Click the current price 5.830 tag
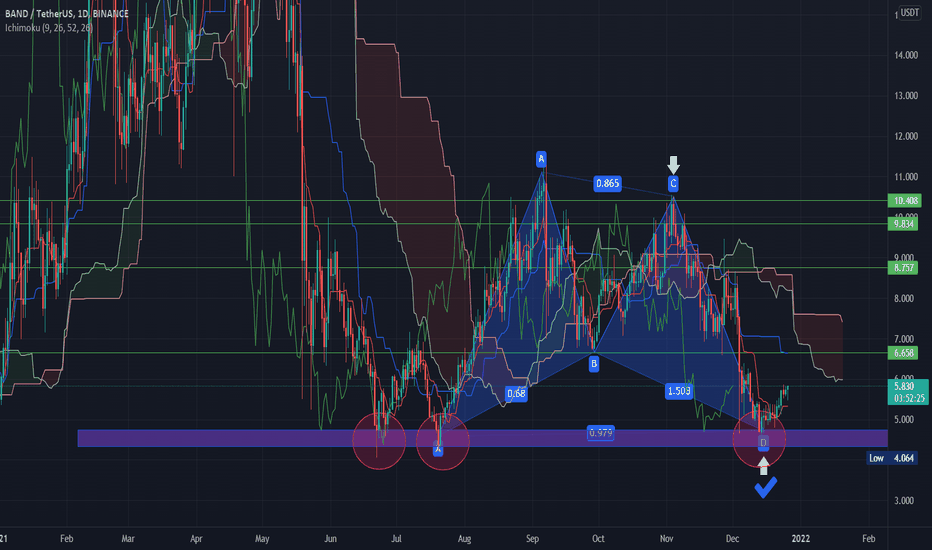Screen dimensions: 932x550 [x=905, y=386]
